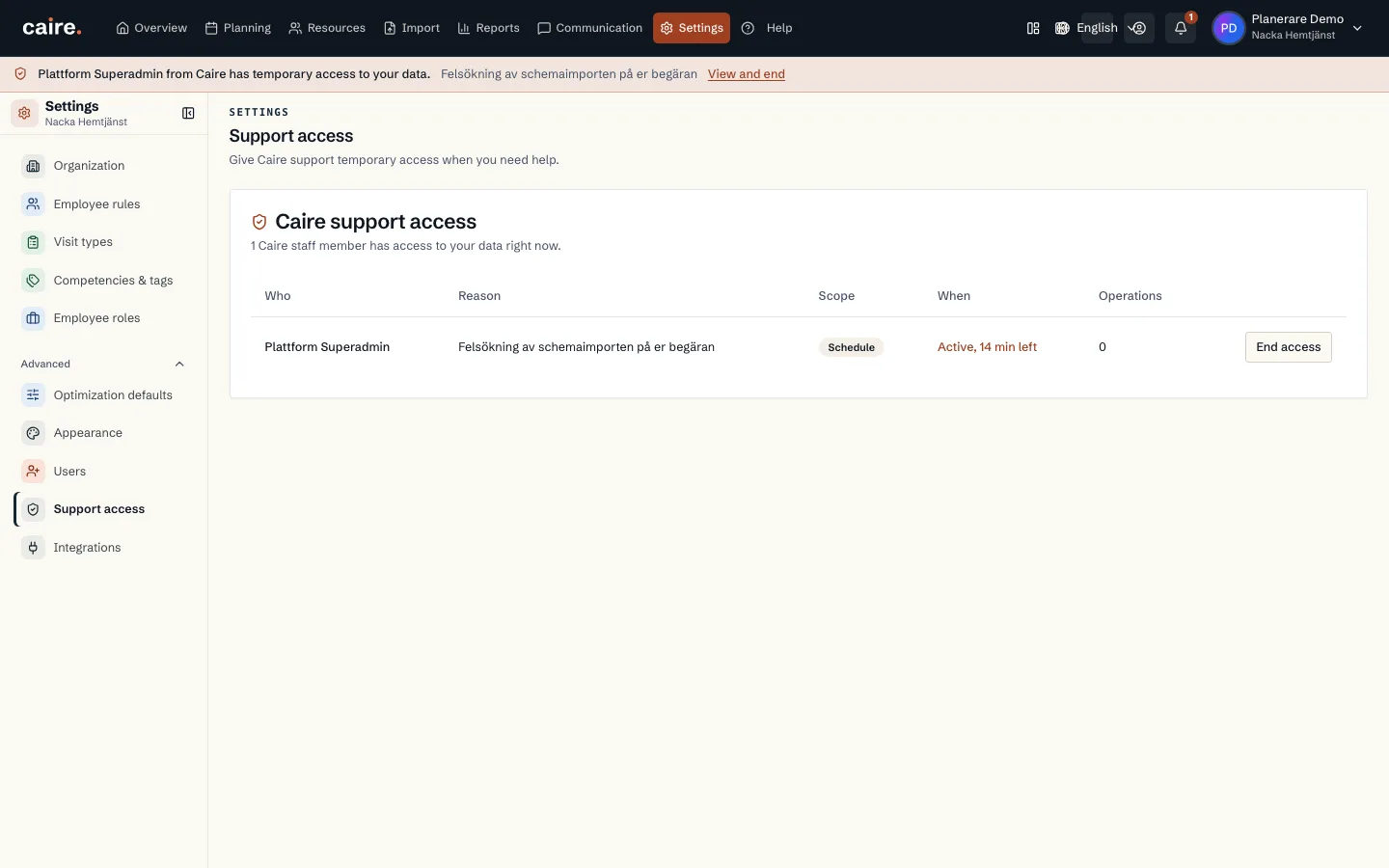Screen dimensions: 1389x868
Task: Open the English language selector
Action: click(1097, 28)
